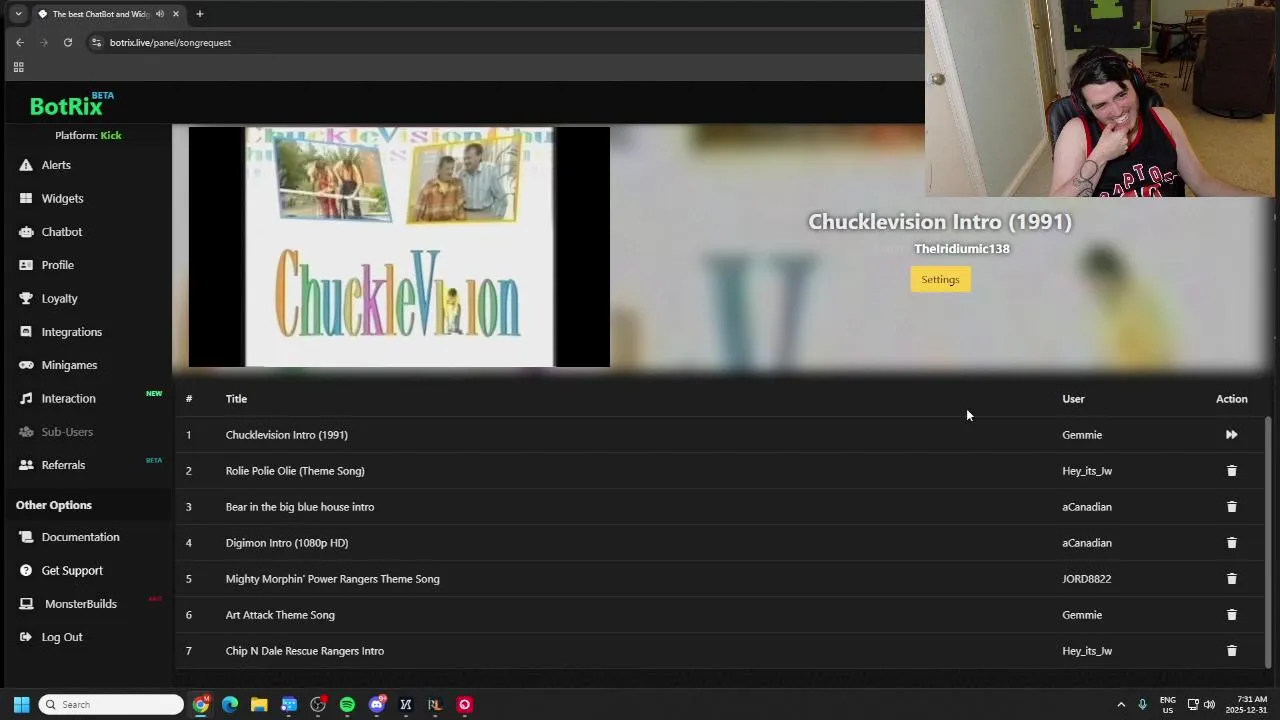Open the Interaction section
This screenshot has width=1280, height=720.
tap(68, 398)
